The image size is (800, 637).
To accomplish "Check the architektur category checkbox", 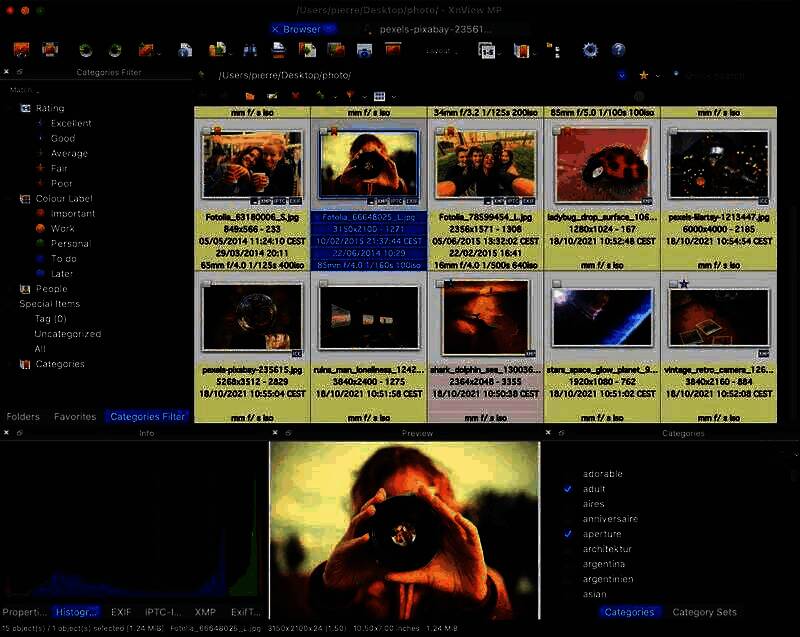I will point(568,549).
